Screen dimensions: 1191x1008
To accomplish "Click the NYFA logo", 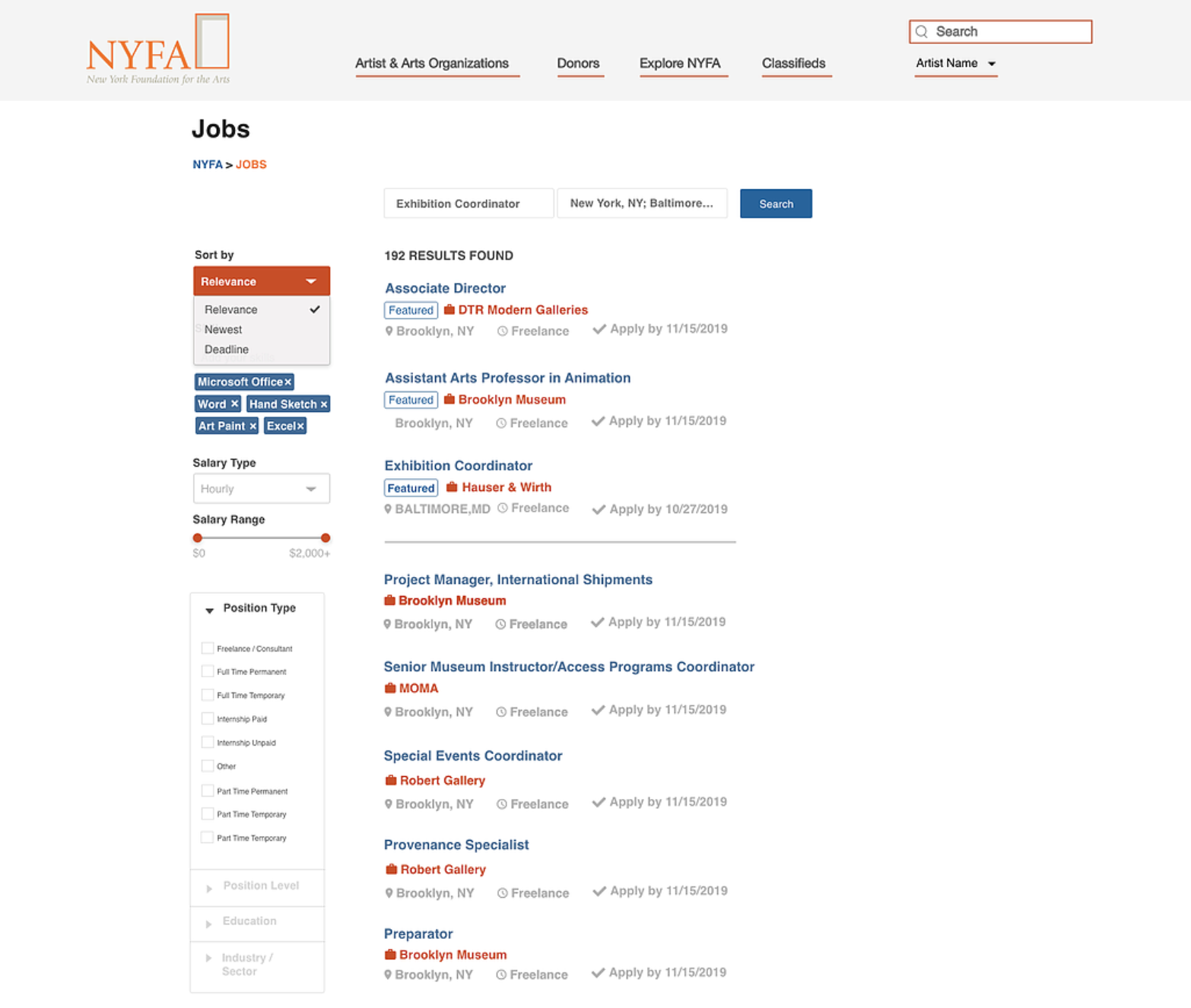I will pyautogui.click(x=158, y=49).
